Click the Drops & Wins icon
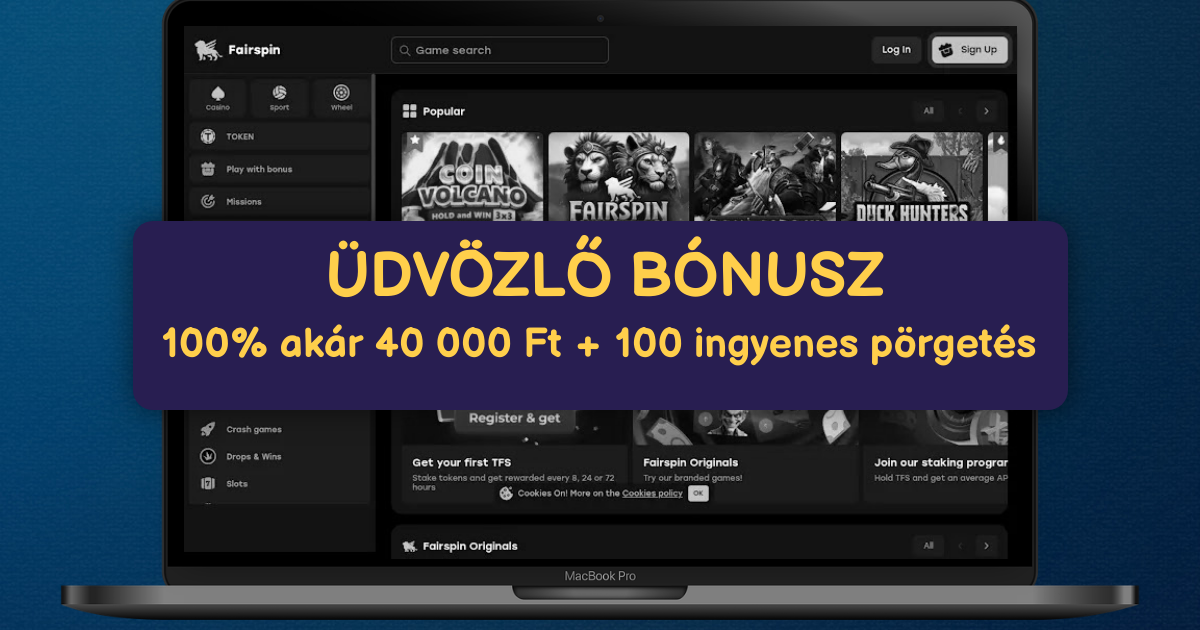The width and height of the screenshot is (1200, 630). 208,456
